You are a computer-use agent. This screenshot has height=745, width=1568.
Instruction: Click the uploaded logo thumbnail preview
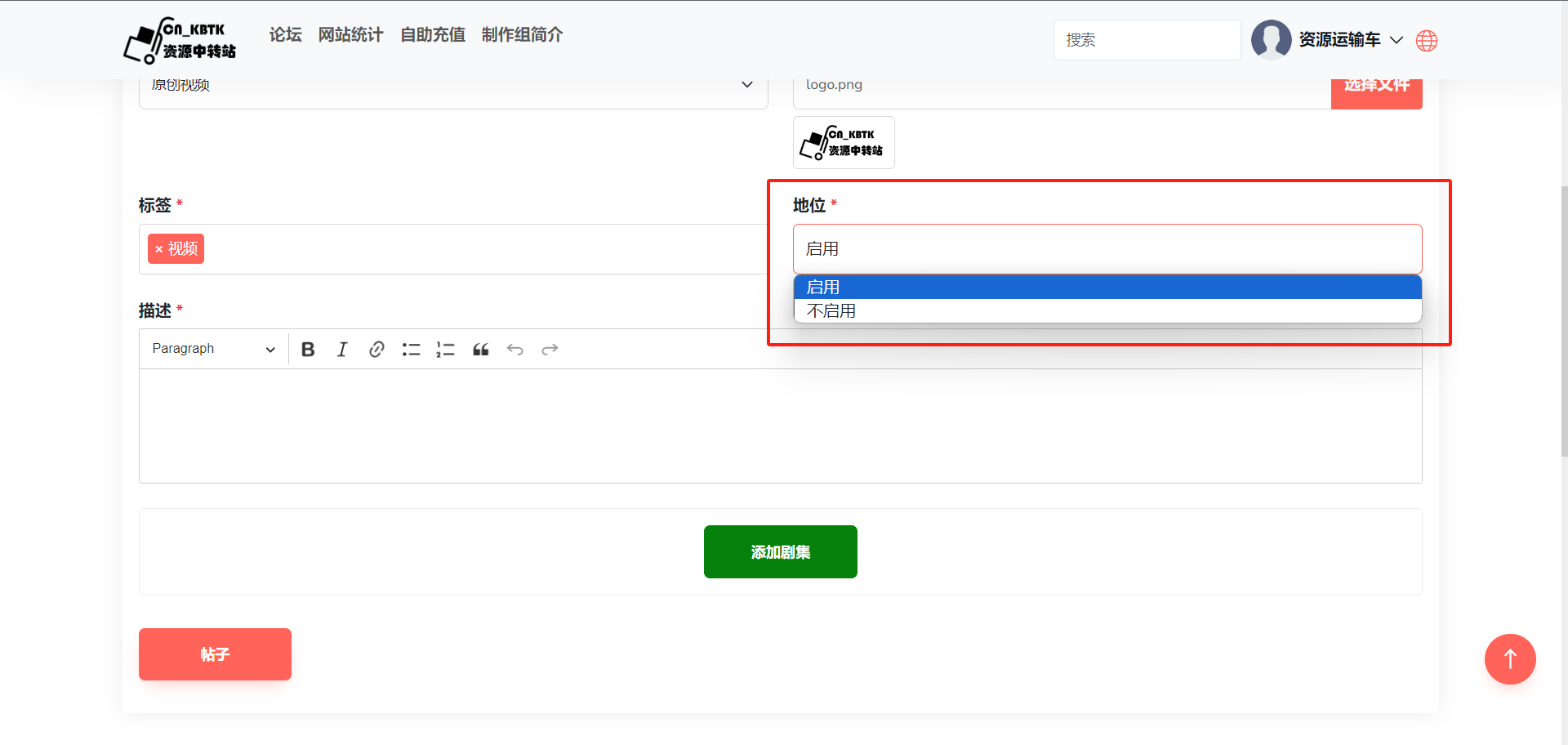[844, 143]
